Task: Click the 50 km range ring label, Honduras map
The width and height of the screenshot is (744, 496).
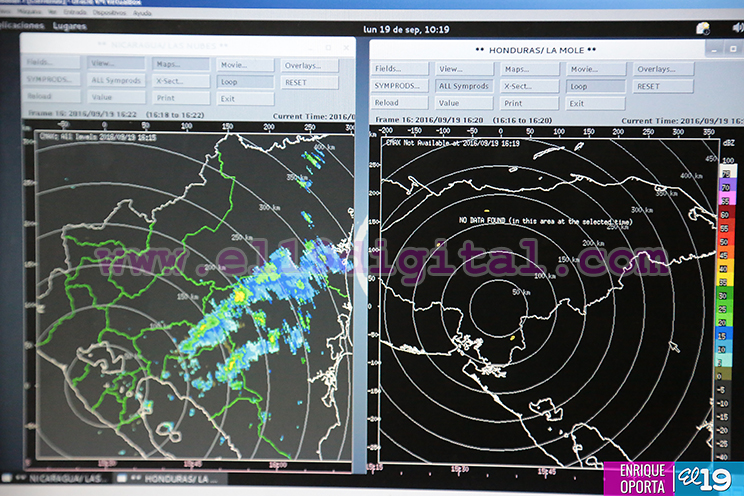Action: tap(521, 292)
